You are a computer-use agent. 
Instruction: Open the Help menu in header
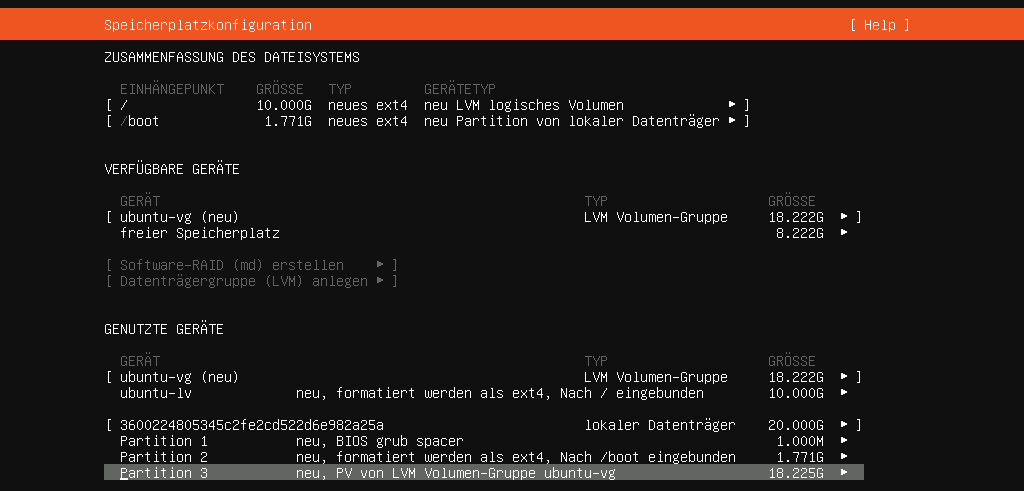point(879,25)
